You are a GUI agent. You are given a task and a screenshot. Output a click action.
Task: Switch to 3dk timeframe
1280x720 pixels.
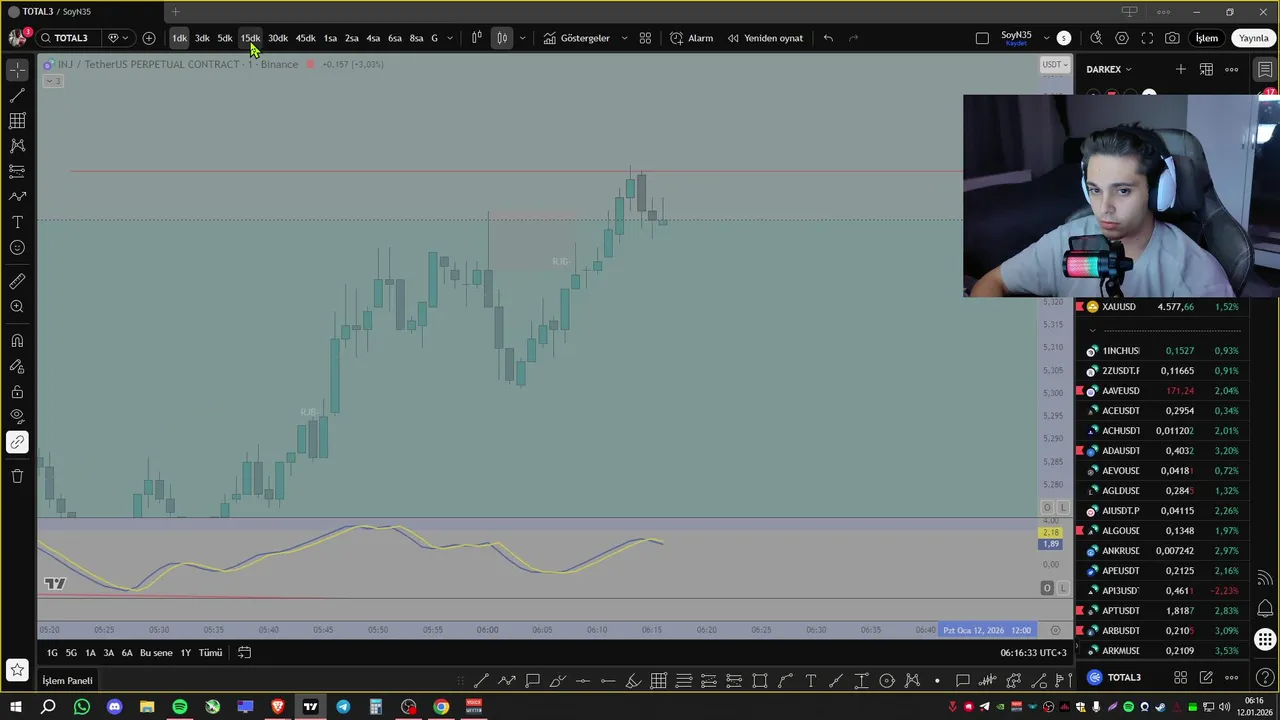pos(202,38)
